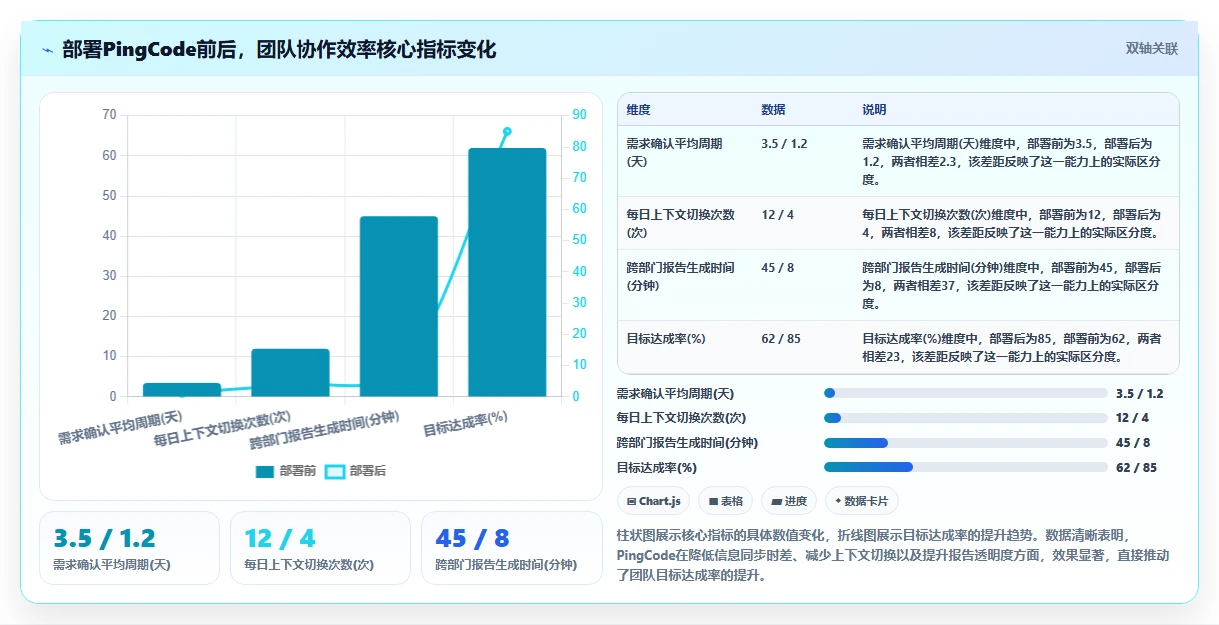This screenshot has width=1219, height=625.
Task: Click the 需求确认平均周期 bar in the chart
Action: tap(182, 389)
